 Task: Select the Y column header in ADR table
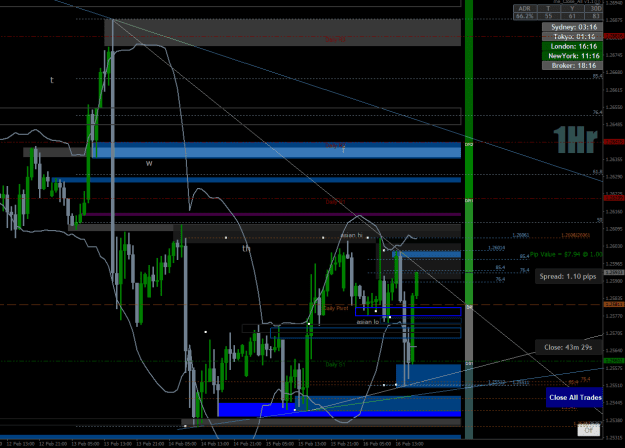[572, 8]
